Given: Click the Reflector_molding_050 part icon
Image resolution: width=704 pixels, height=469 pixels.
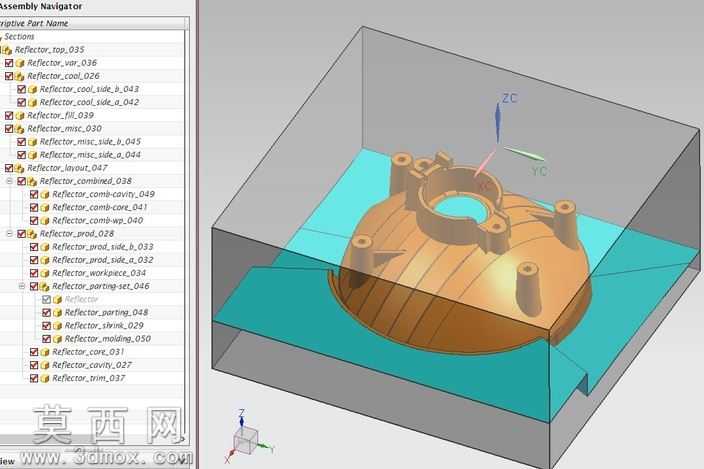Looking at the screenshot, I should [x=57, y=339].
